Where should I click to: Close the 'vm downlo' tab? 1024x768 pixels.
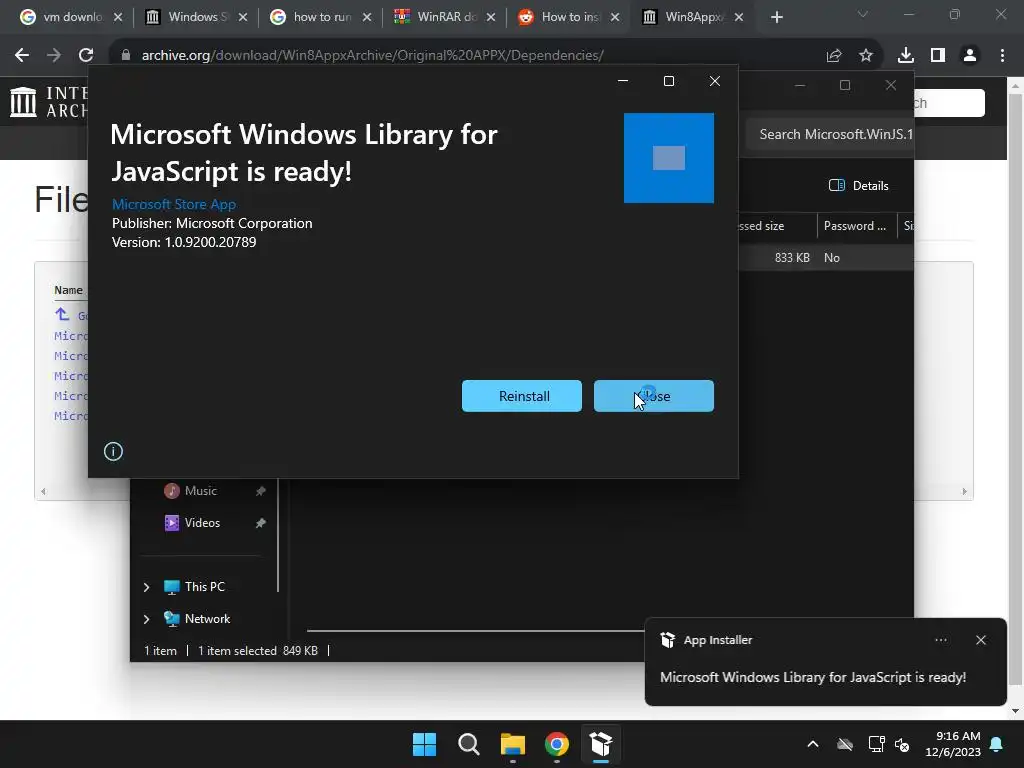coord(118,17)
